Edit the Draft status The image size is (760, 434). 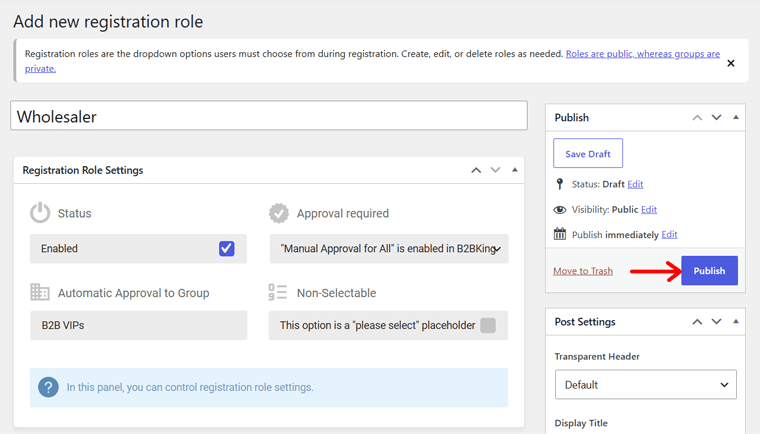(x=635, y=184)
